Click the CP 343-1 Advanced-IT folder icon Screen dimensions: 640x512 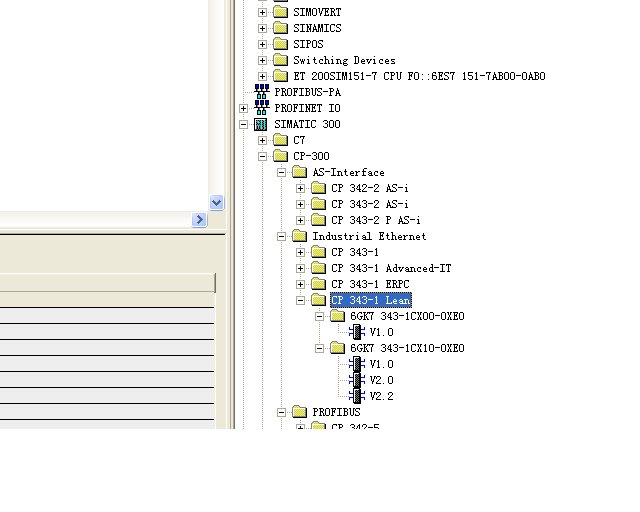[318, 268]
